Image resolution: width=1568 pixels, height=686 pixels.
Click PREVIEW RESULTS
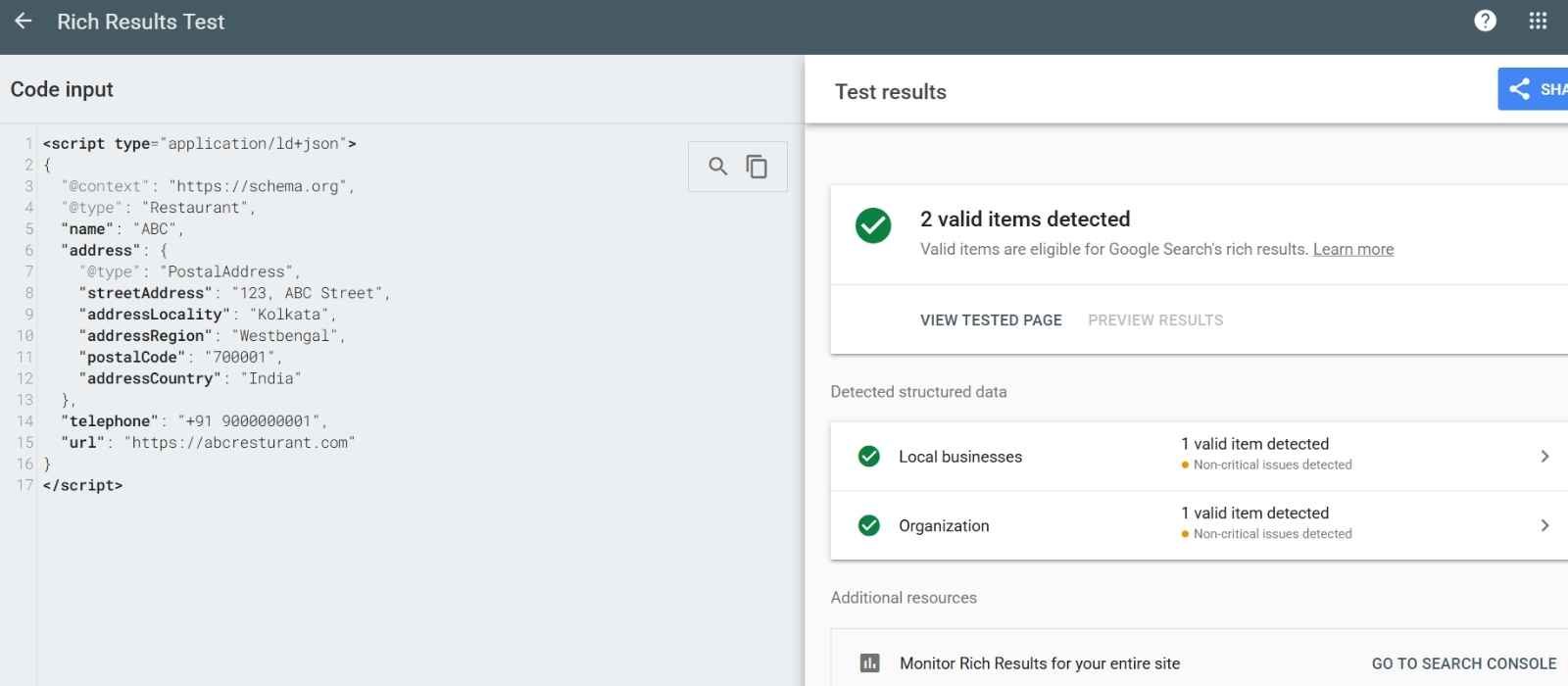click(x=1155, y=320)
